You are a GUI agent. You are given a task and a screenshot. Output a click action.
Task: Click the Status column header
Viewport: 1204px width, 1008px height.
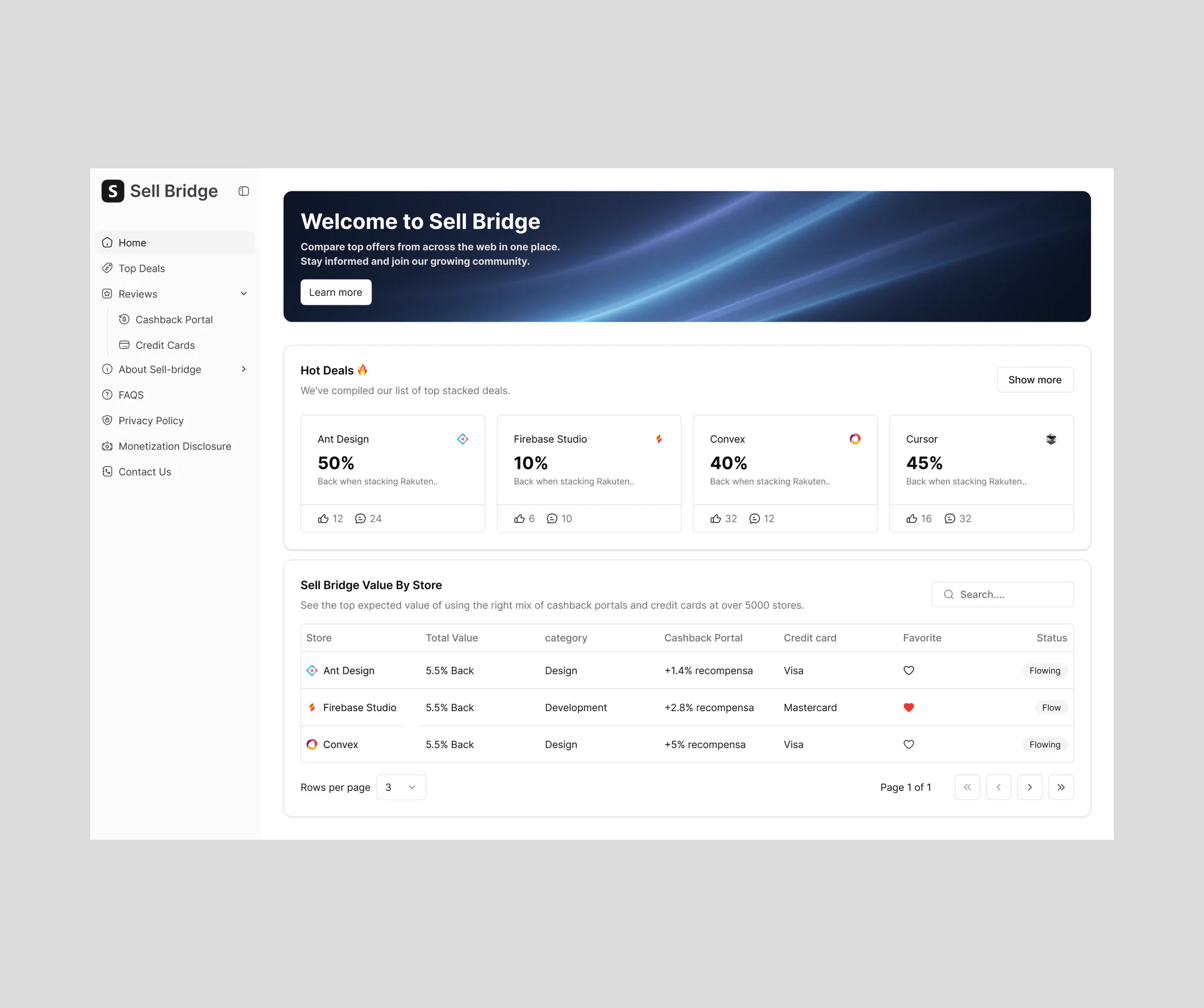1052,638
